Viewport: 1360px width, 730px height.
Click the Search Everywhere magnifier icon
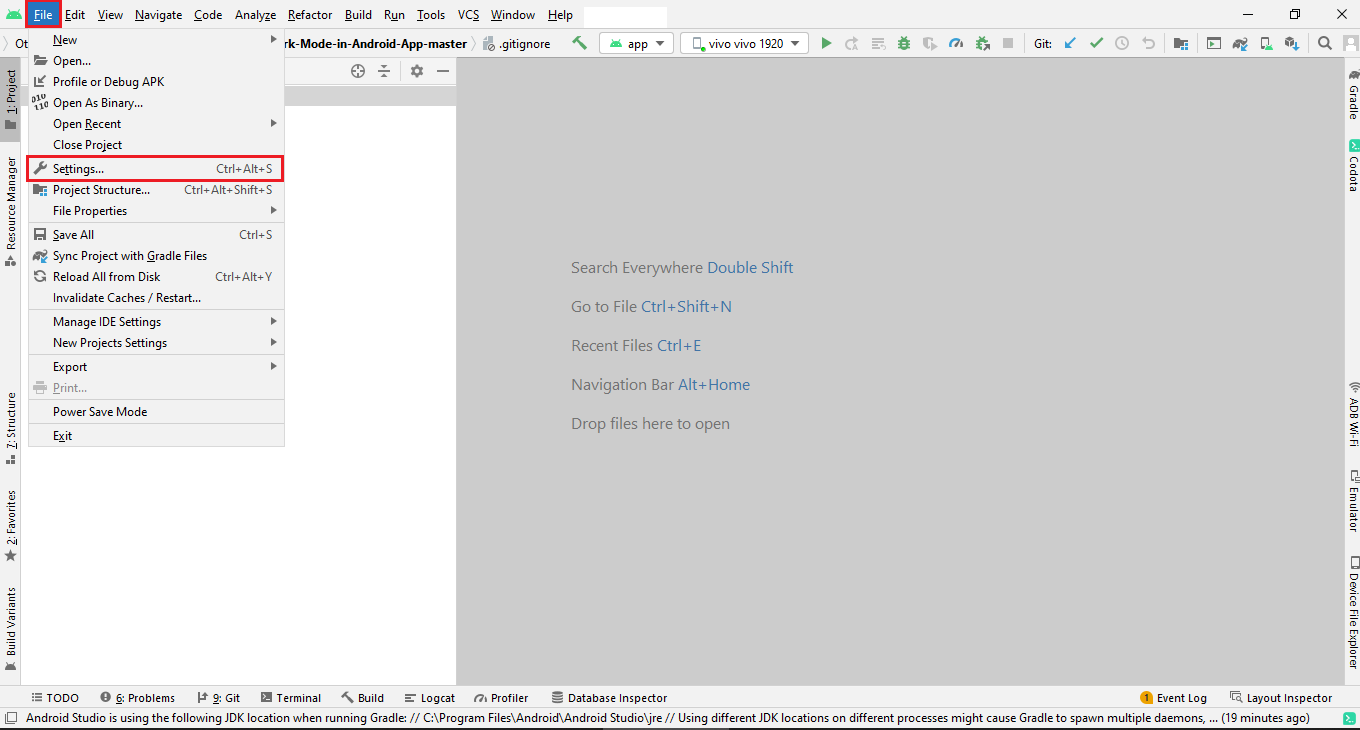(1325, 44)
